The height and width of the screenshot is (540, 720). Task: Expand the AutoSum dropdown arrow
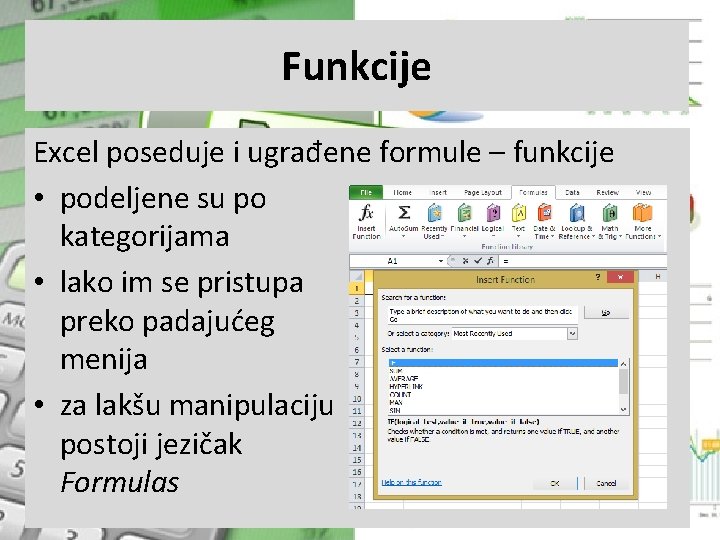pyautogui.click(x=404, y=237)
